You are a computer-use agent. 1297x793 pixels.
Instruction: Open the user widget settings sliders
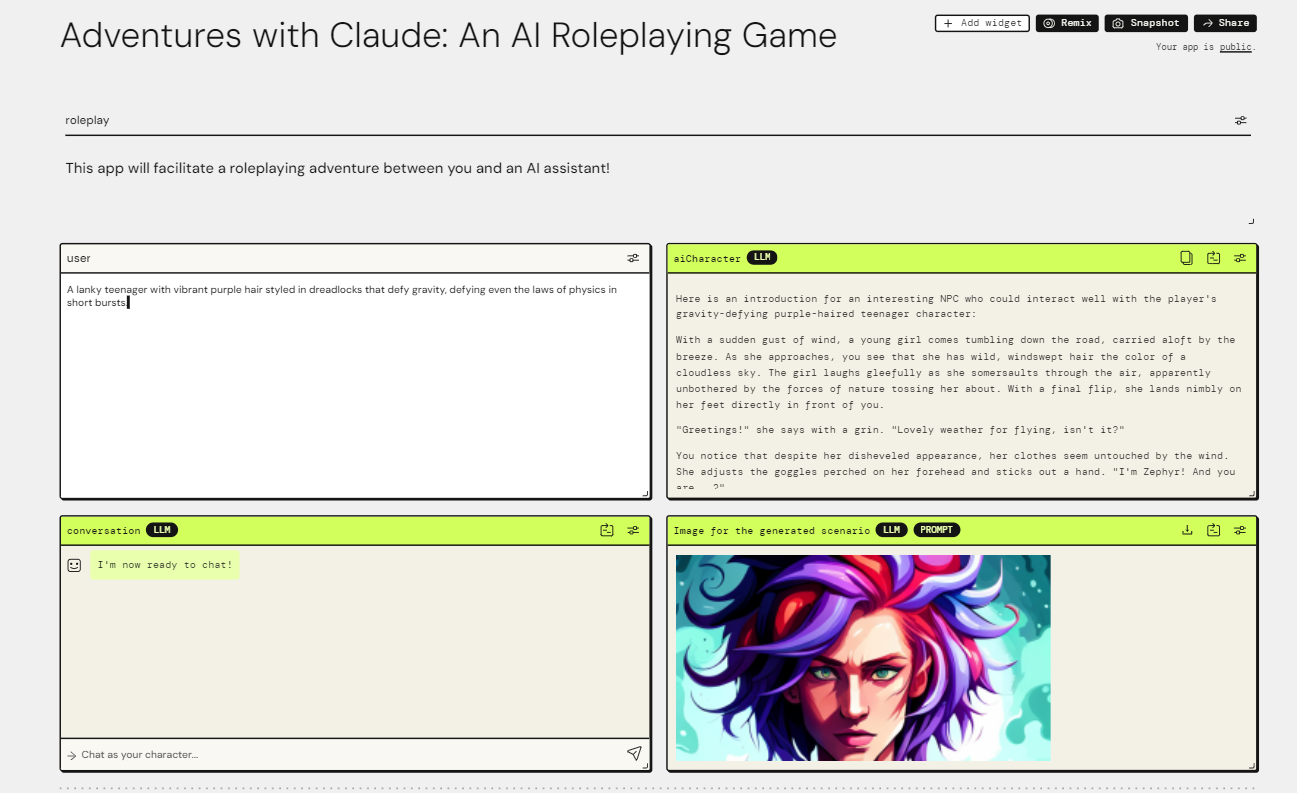633,257
